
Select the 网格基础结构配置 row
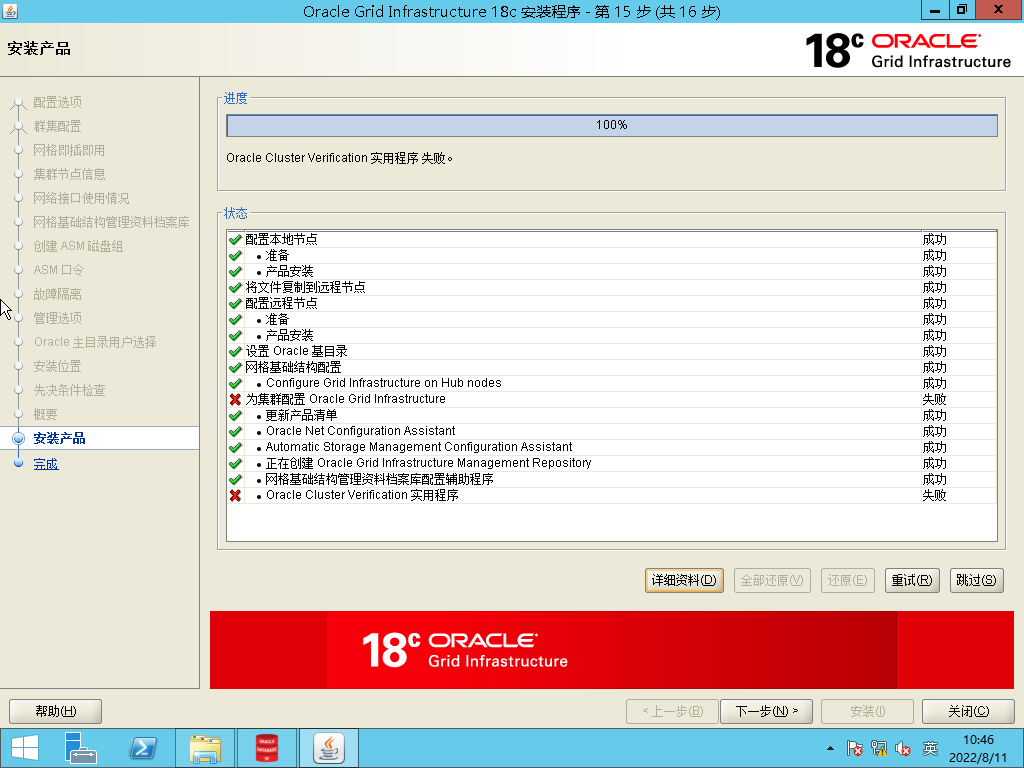point(611,368)
